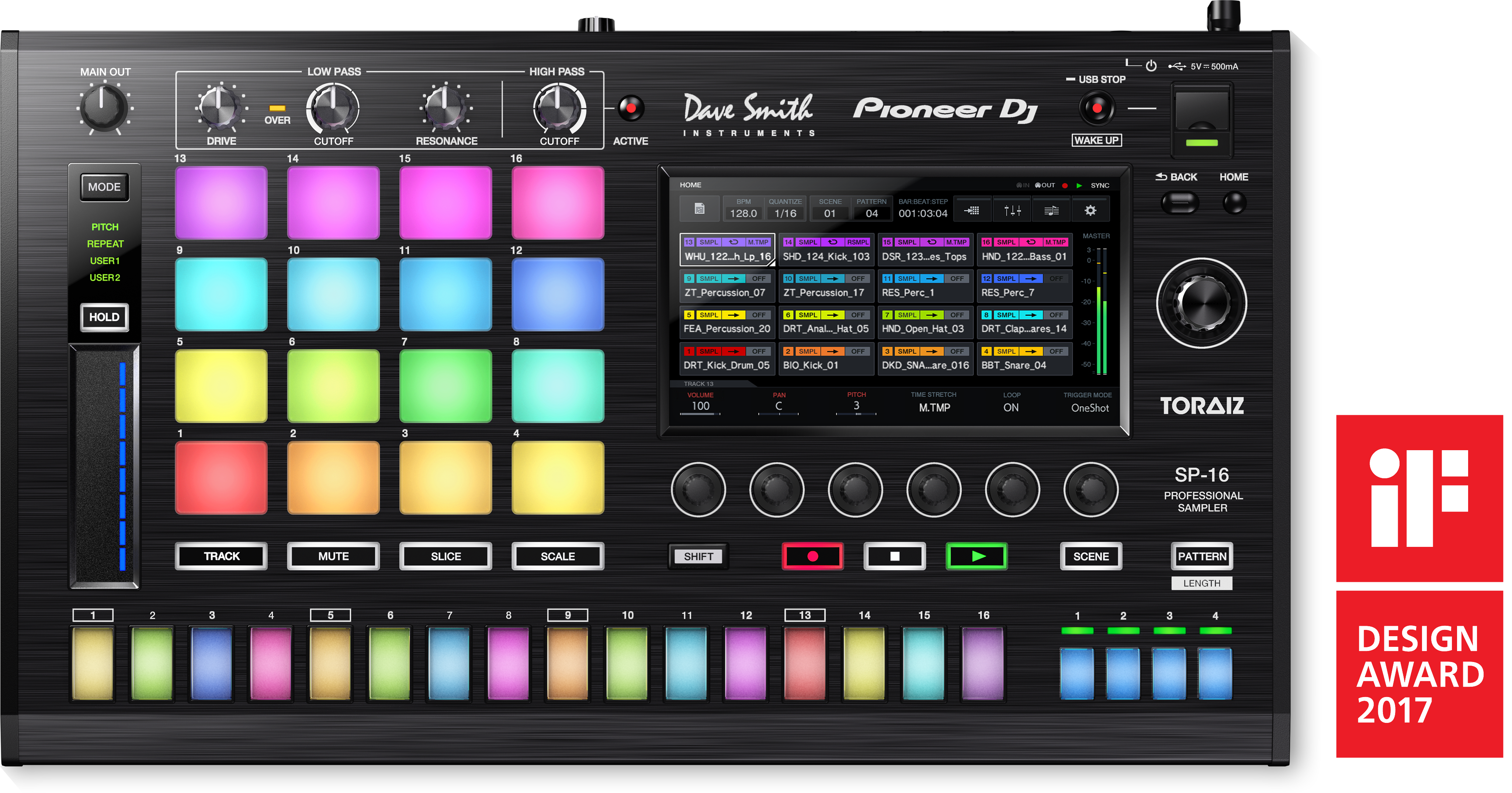Open the project file icon on touchscreen
The width and height of the screenshot is (1512, 793).
tap(699, 208)
